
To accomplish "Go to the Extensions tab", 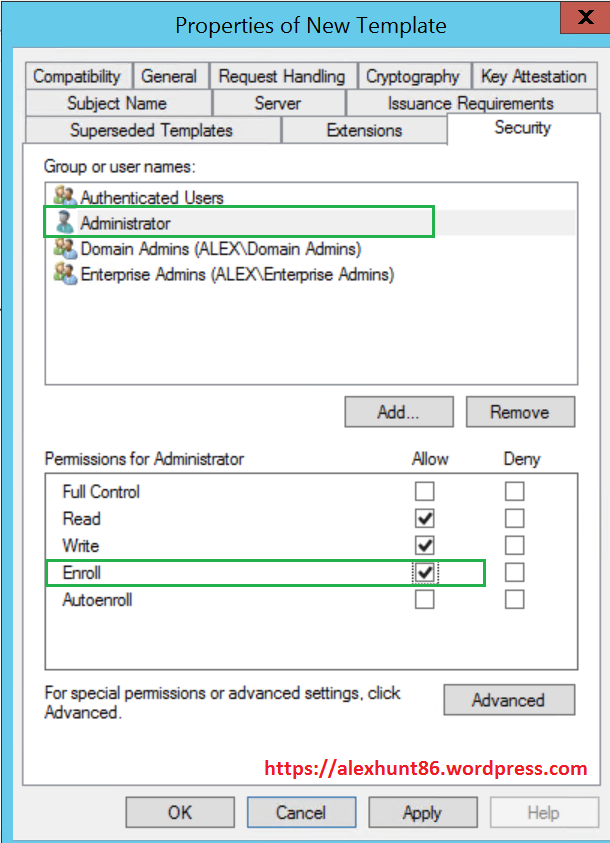I will (x=364, y=130).
